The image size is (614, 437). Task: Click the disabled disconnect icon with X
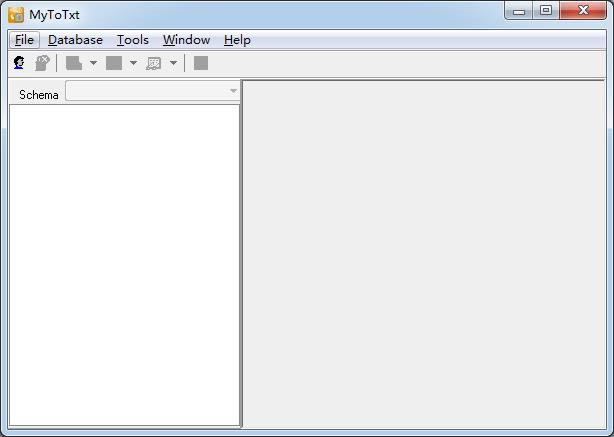point(42,63)
